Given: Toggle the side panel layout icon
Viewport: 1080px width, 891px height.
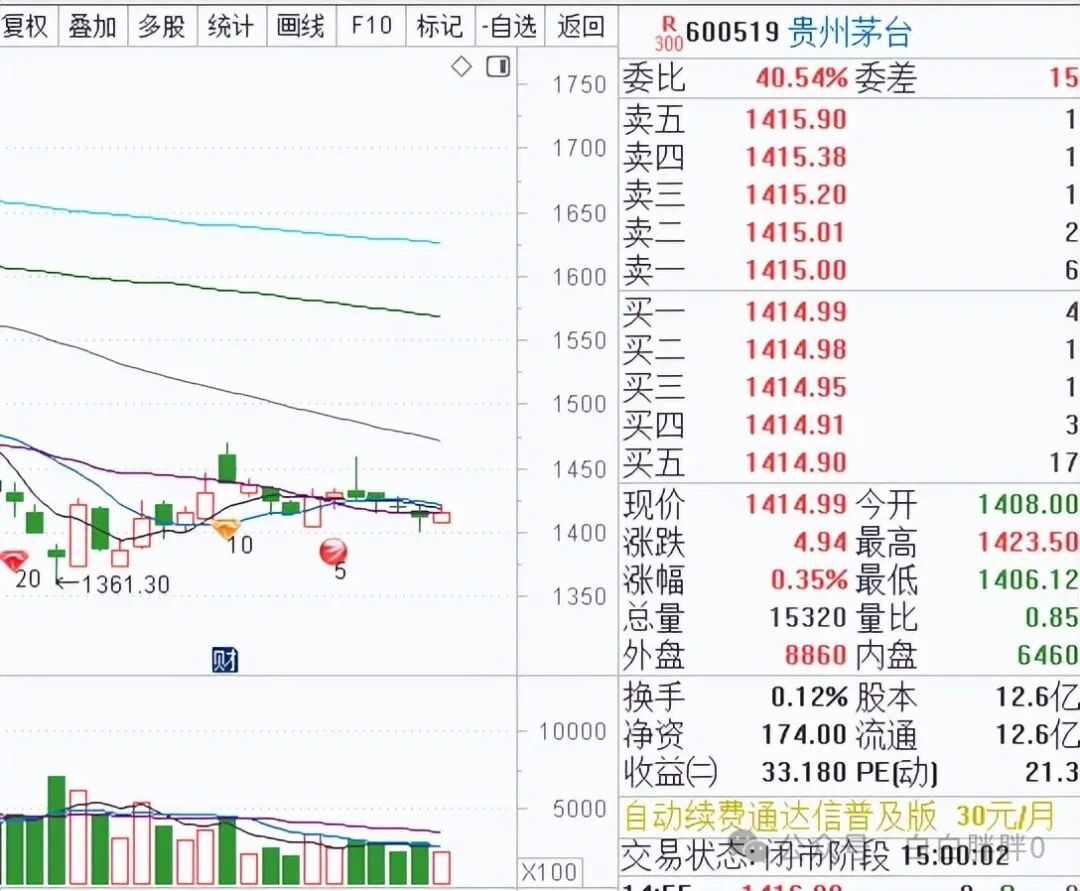Looking at the screenshot, I should tap(498, 67).
